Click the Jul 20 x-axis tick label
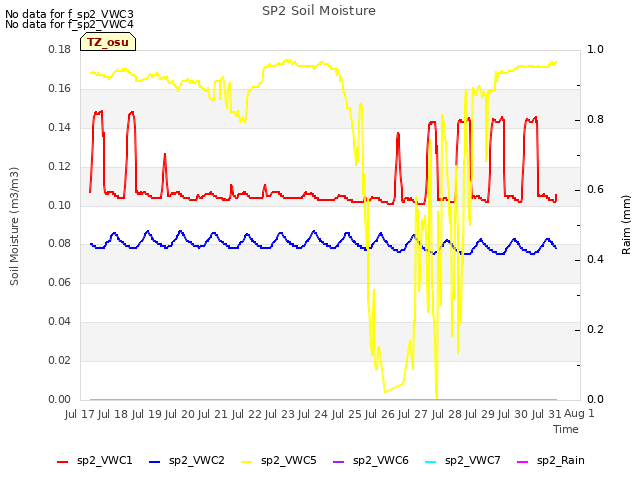Image resolution: width=640 pixels, height=480 pixels. [x=180, y=414]
